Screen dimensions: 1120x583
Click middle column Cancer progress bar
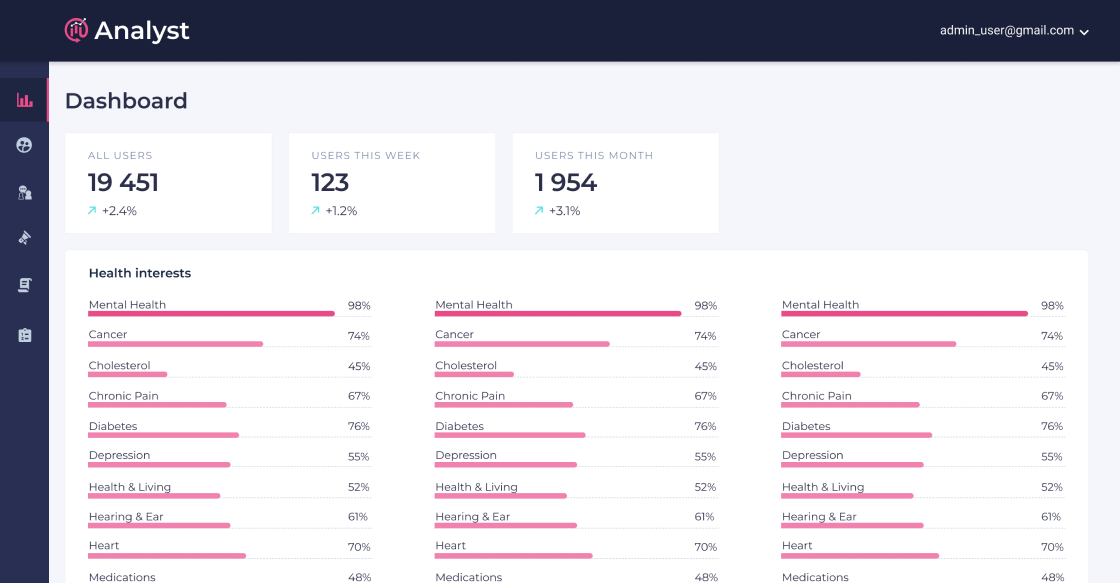522,344
